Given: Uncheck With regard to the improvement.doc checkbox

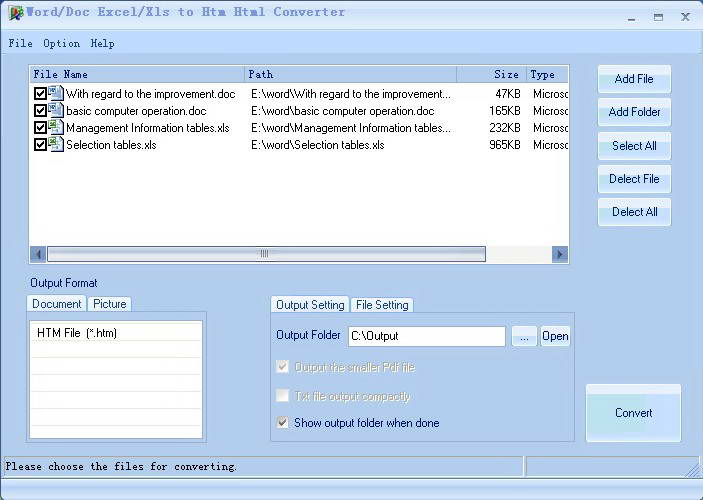Looking at the screenshot, I should tap(40, 94).
